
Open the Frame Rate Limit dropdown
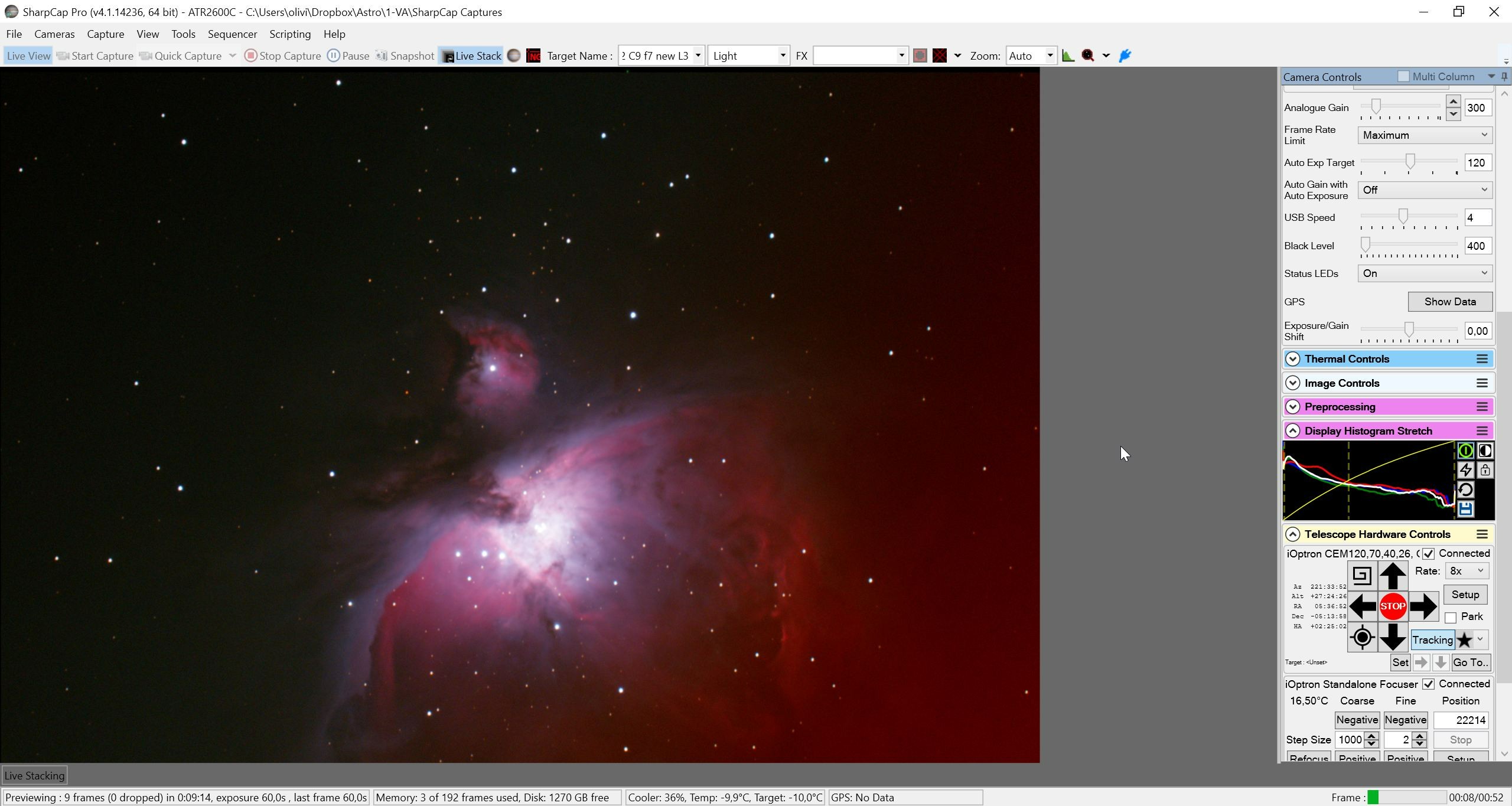point(1425,135)
